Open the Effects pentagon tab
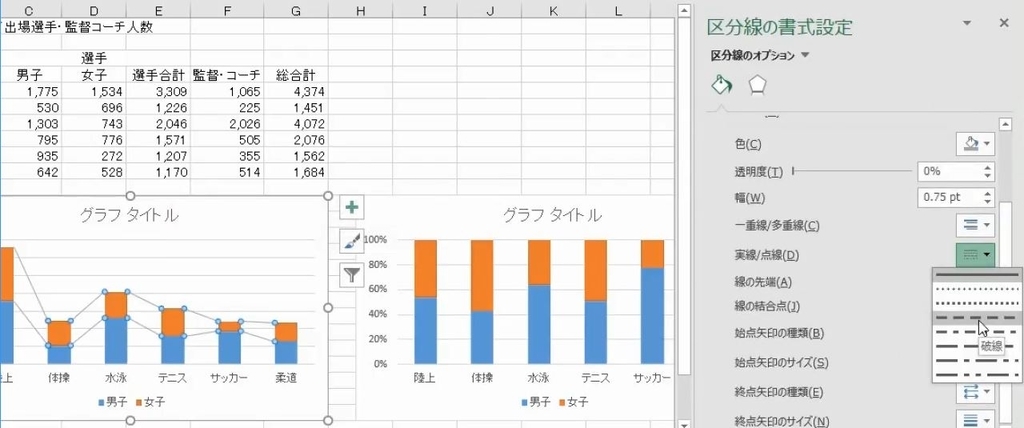The height and width of the screenshot is (428, 1024). (757, 85)
